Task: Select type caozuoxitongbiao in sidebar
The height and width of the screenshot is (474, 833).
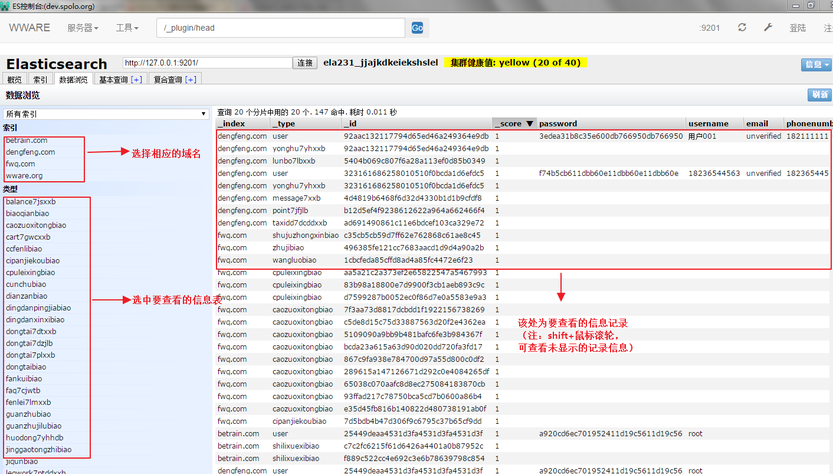Action: click(x=36, y=225)
